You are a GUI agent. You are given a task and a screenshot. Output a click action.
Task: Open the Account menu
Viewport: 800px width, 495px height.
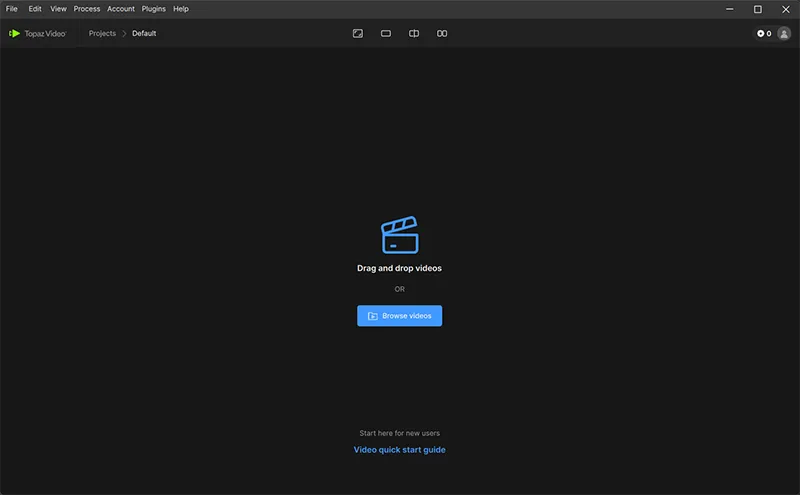point(121,9)
